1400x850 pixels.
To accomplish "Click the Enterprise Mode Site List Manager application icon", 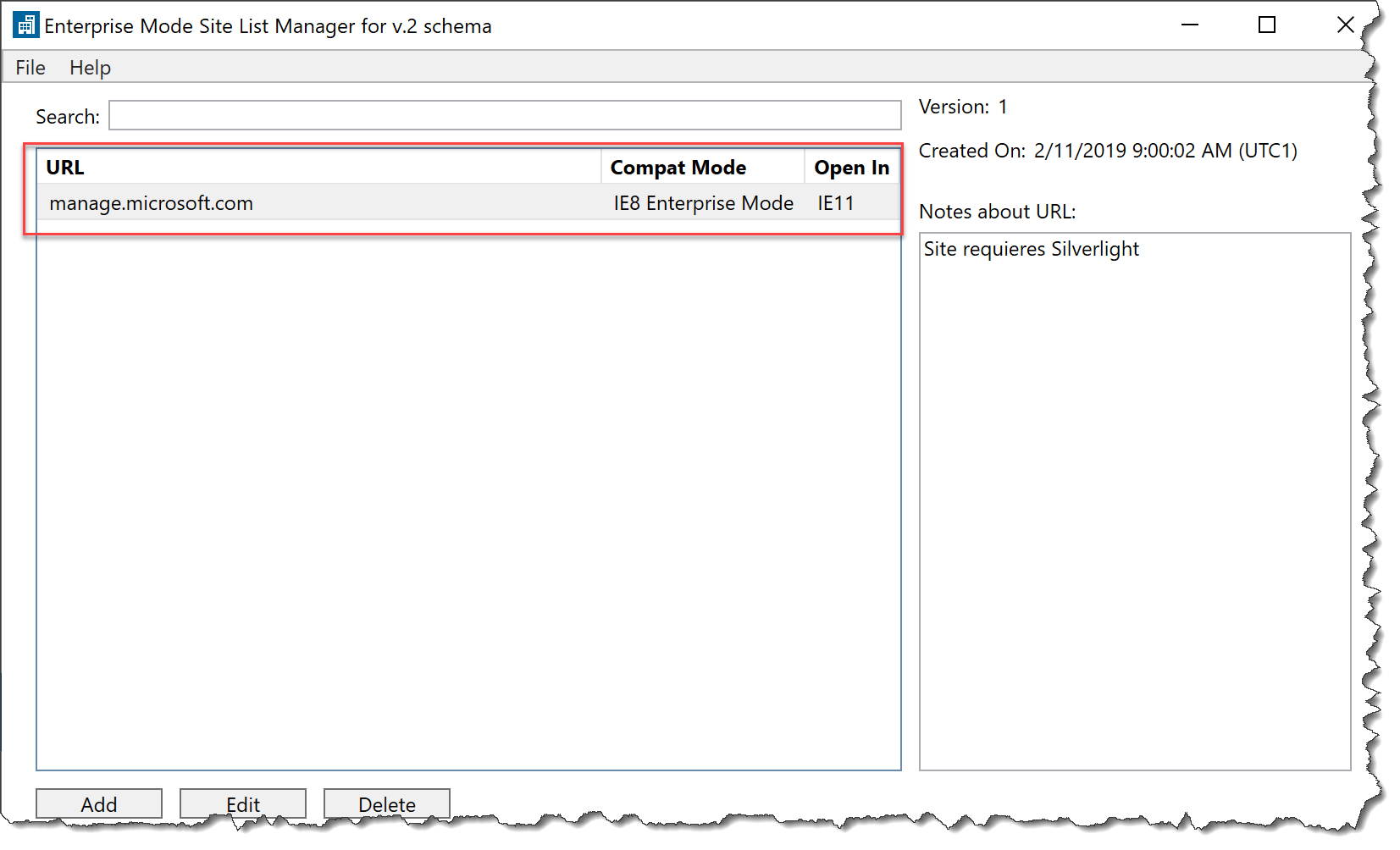I will click(25, 25).
